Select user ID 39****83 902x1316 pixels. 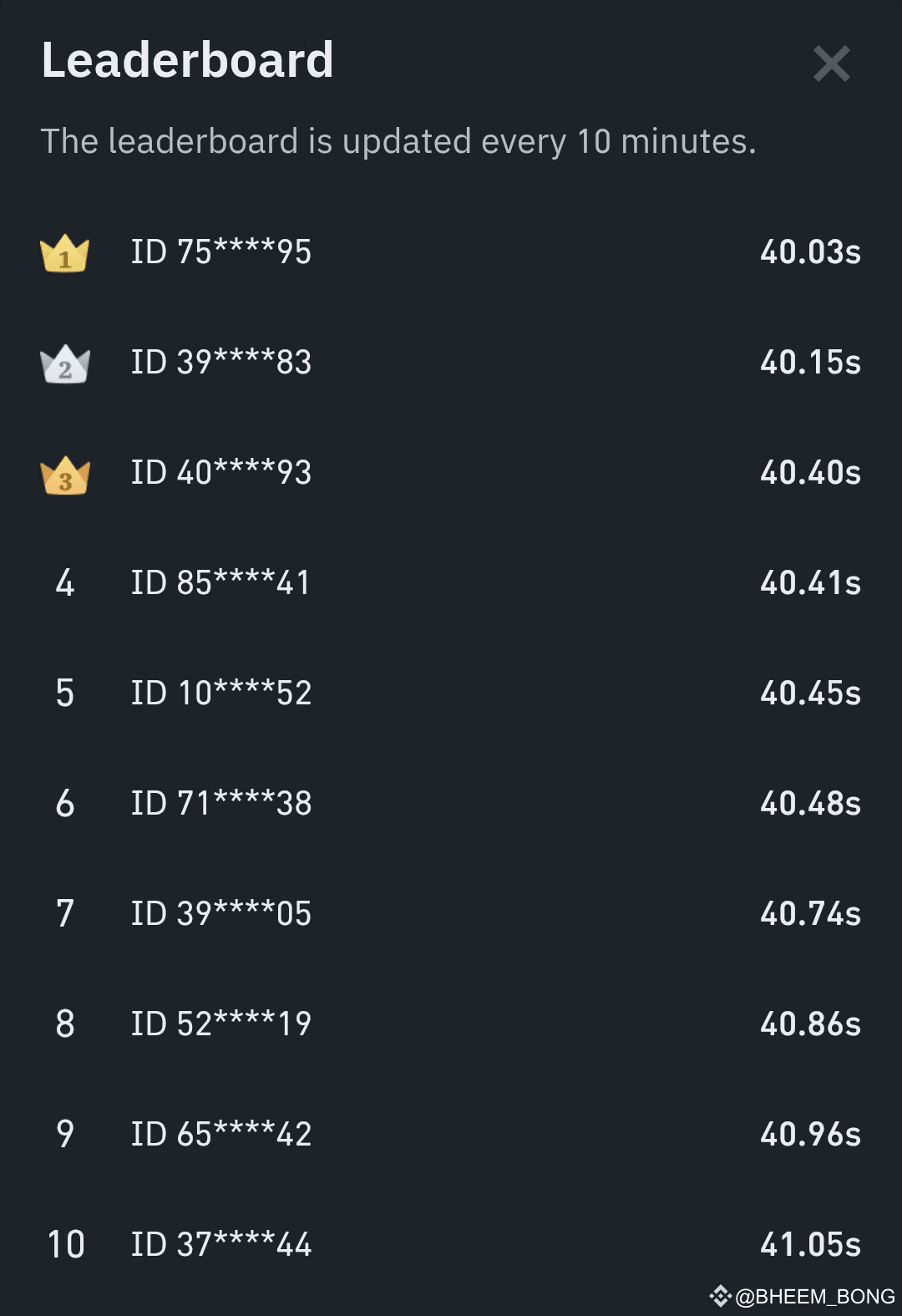pyautogui.click(x=221, y=363)
